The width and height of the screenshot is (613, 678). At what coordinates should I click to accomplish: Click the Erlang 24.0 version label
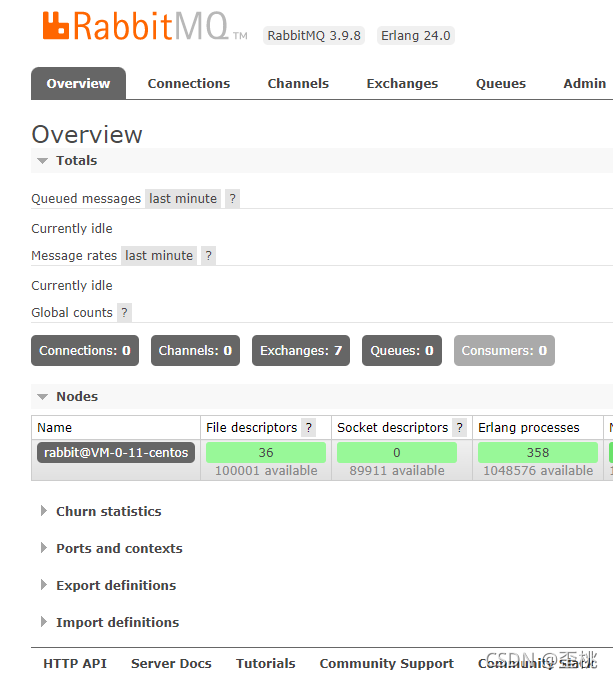(x=415, y=35)
